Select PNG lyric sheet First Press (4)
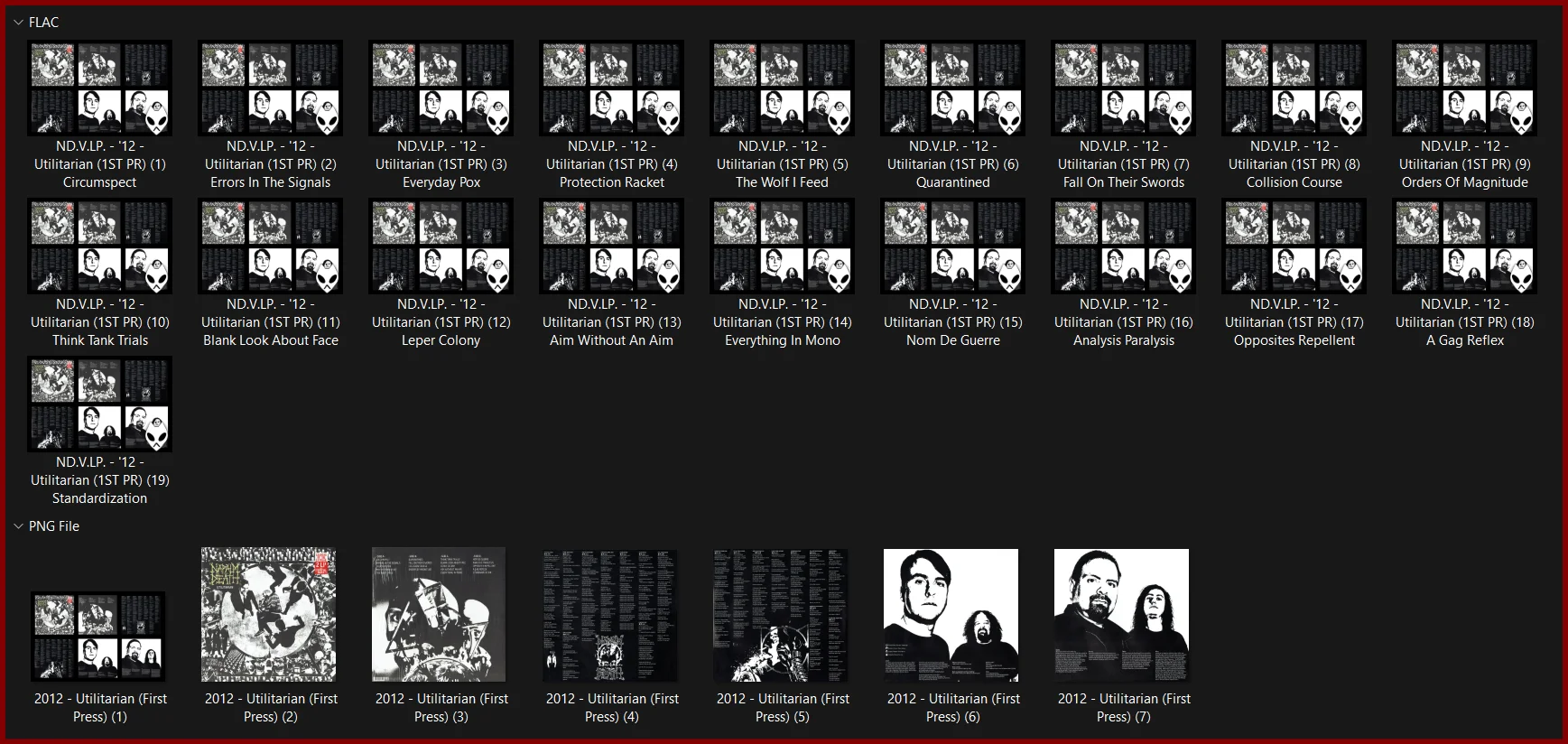 tap(610, 615)
